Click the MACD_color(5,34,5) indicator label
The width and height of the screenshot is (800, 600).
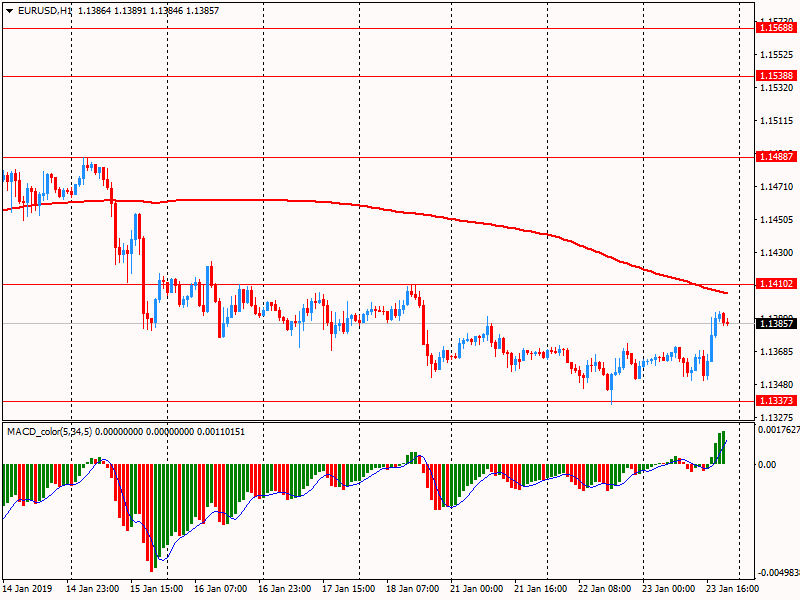click(49, 432)
